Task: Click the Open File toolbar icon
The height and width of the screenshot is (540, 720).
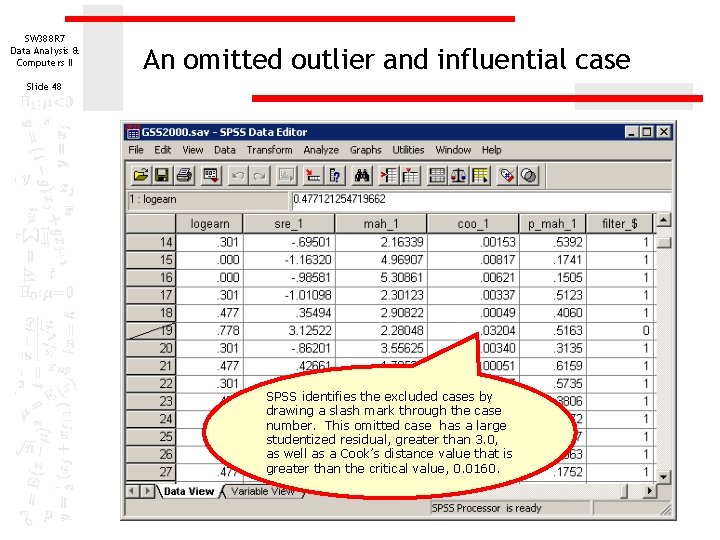Action: click(141, 175)
